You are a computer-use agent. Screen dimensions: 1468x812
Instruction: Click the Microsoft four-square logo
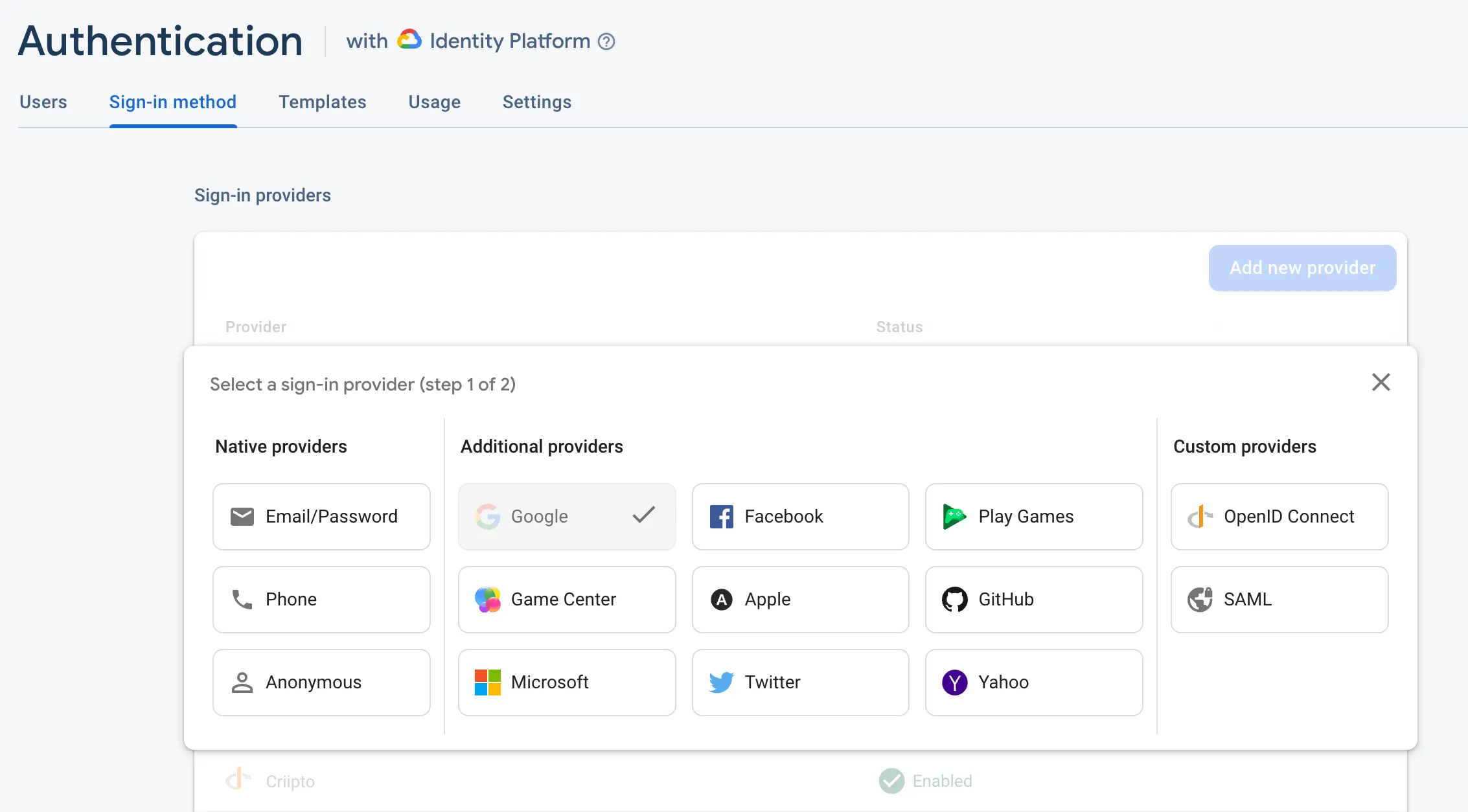point(488,682)
